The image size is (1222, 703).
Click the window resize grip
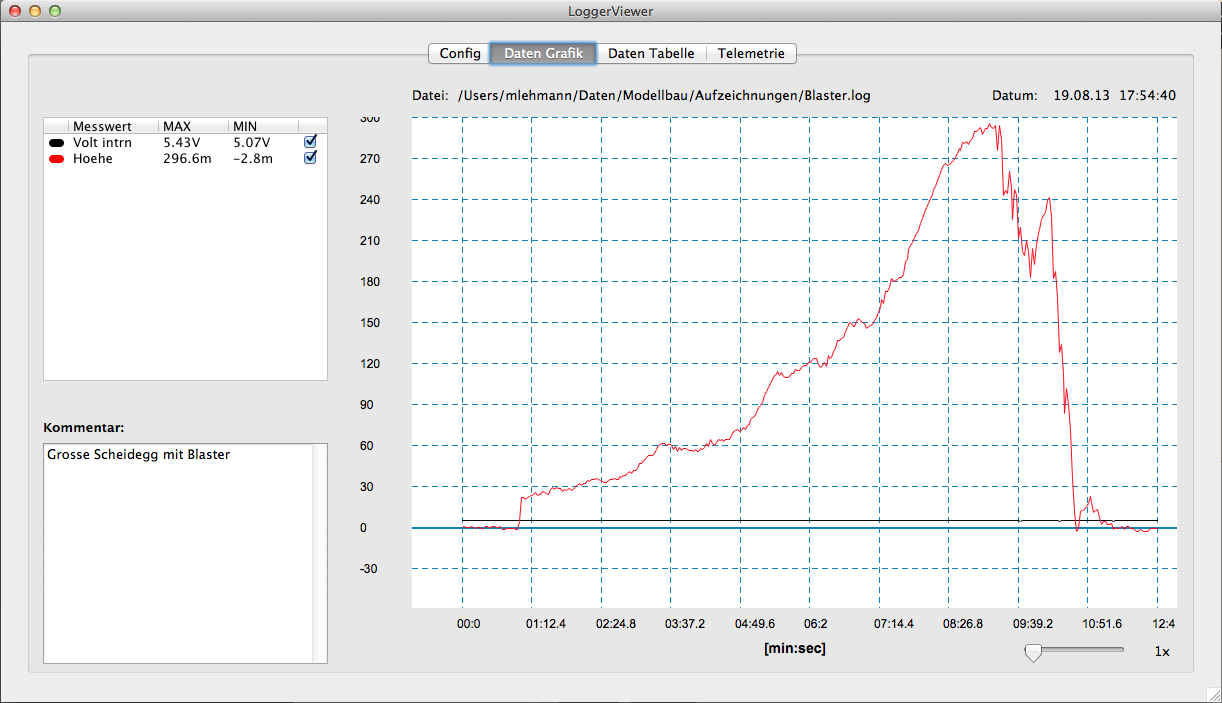click(1213, 694)
